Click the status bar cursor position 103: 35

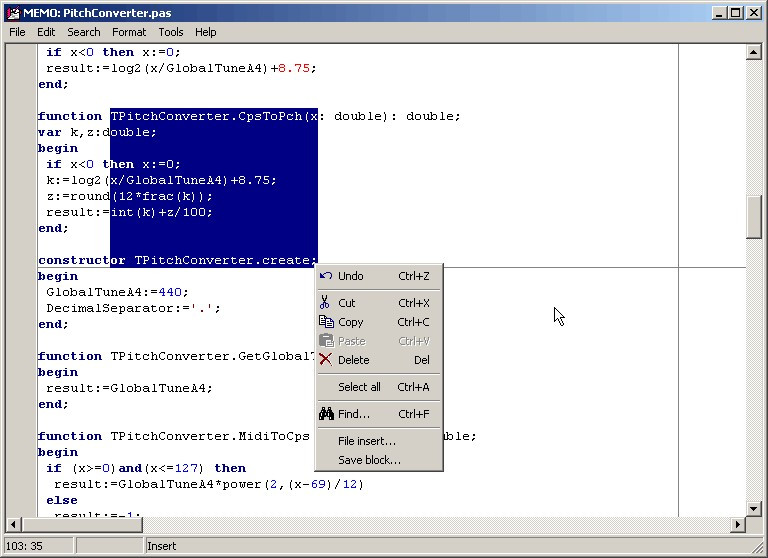(24, 546)
